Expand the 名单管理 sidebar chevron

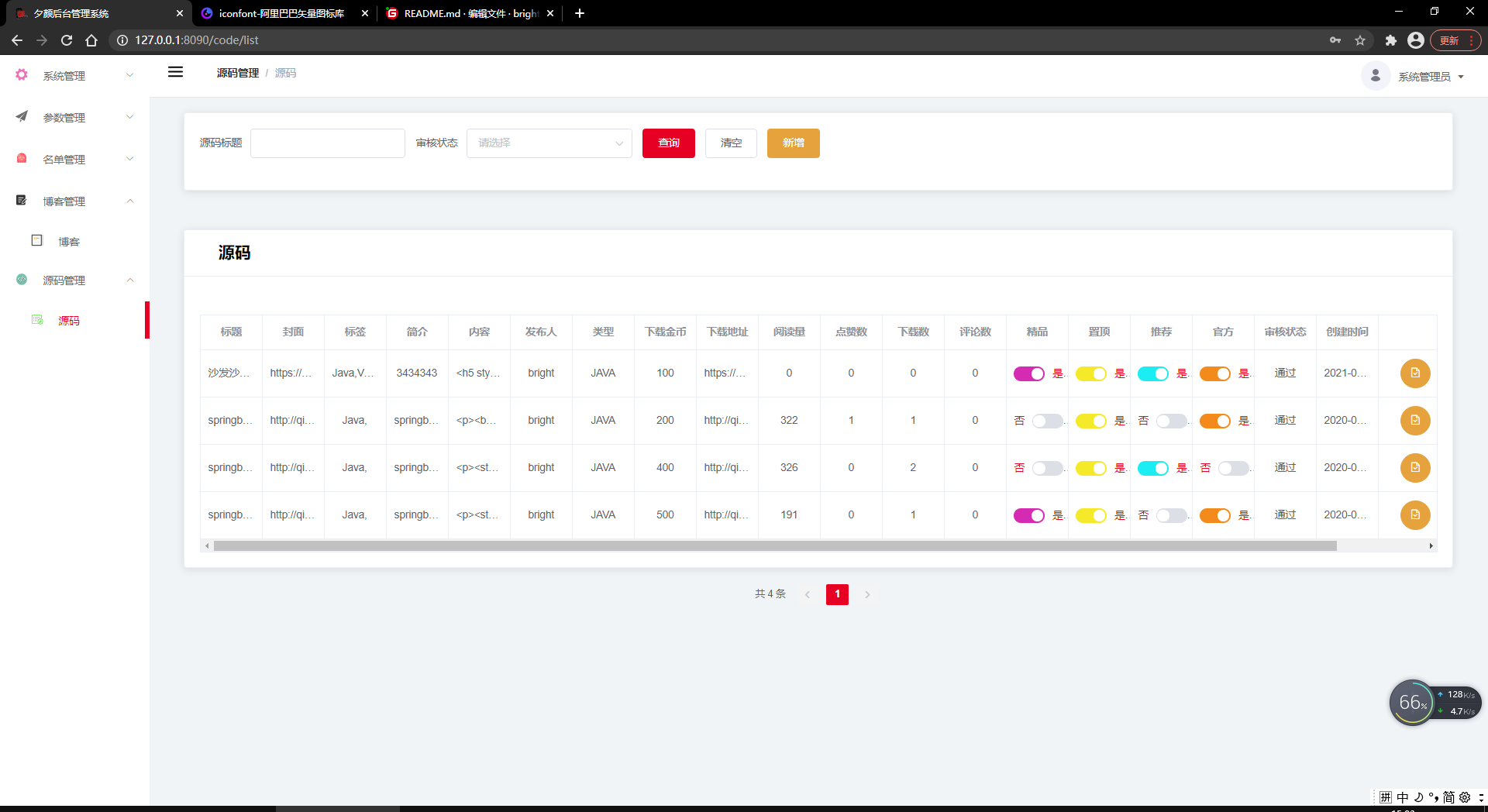coord(130,159)
